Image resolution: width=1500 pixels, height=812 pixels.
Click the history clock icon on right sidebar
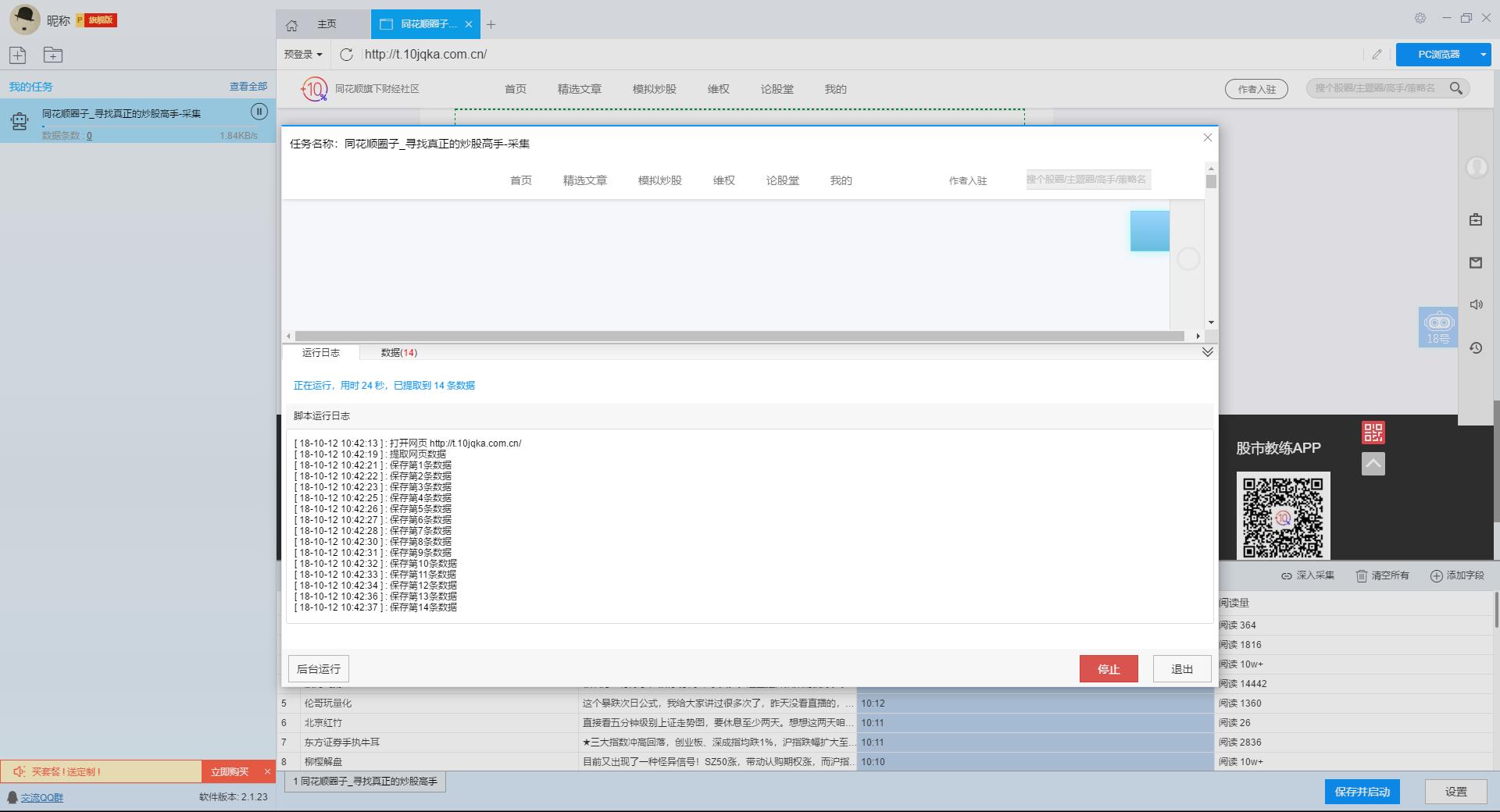tap(1476, 348)
